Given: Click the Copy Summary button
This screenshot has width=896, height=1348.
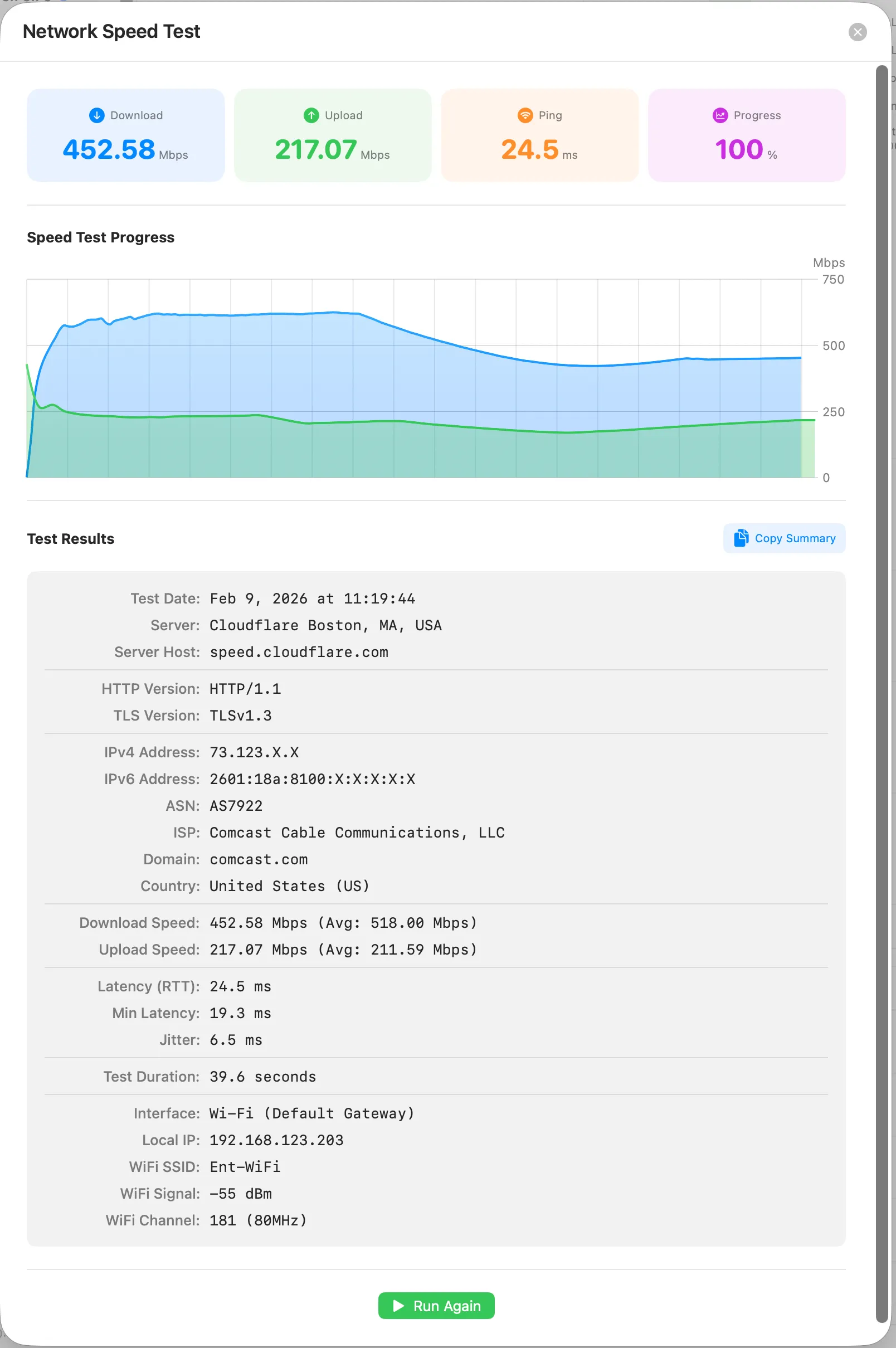Looking at the screenshot, I should click(784, 538).
